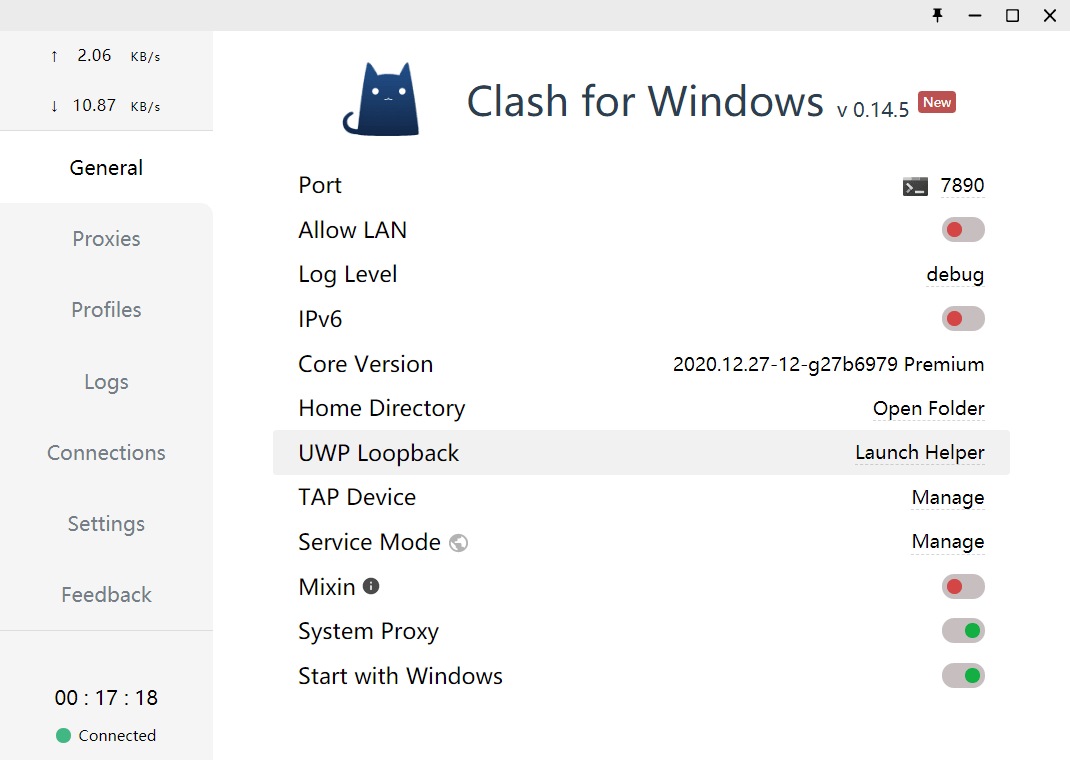Screen dimensions: 1070x760
Task: Click the green Connected status dot
Action: pyautogui.click(x=63, y=736)
